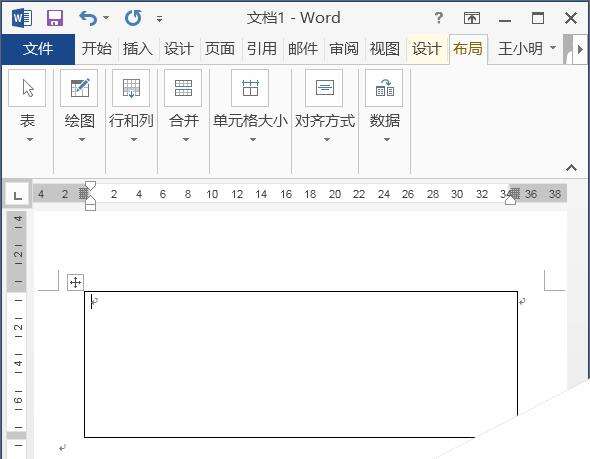Image resolution: width=590 pixels, height=459 pixels.
Task: Click the 表 group select-cursor icon
Action: pyautogui.click(x=27, y=88)
